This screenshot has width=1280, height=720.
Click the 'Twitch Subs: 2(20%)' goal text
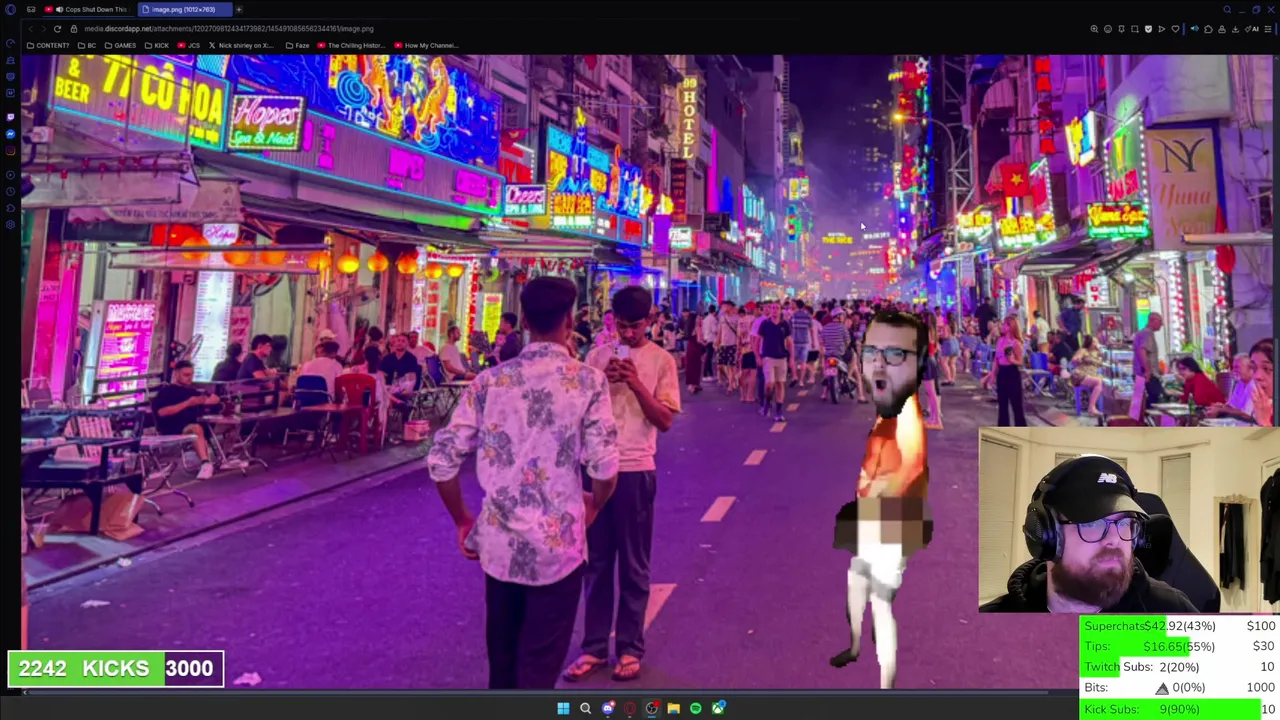coord(1142,667)
